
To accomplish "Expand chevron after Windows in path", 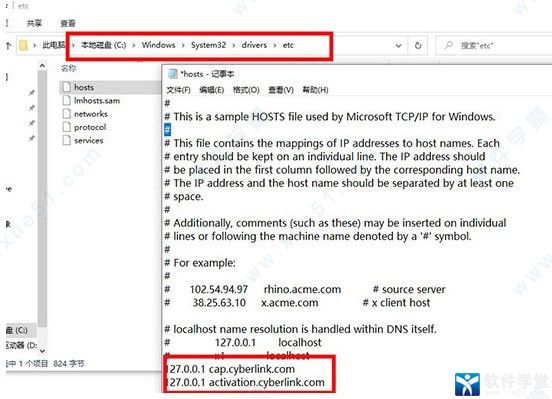I will pyautogui.click(x=183, y=45).
